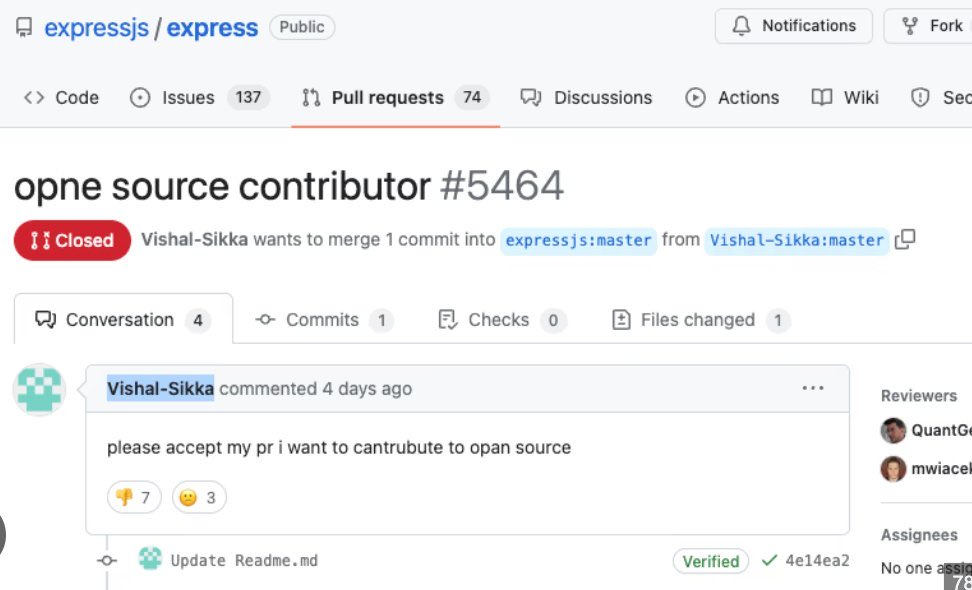Copy the head branch name icon
This screenshot has height=590, width=972.
point(905,239)
